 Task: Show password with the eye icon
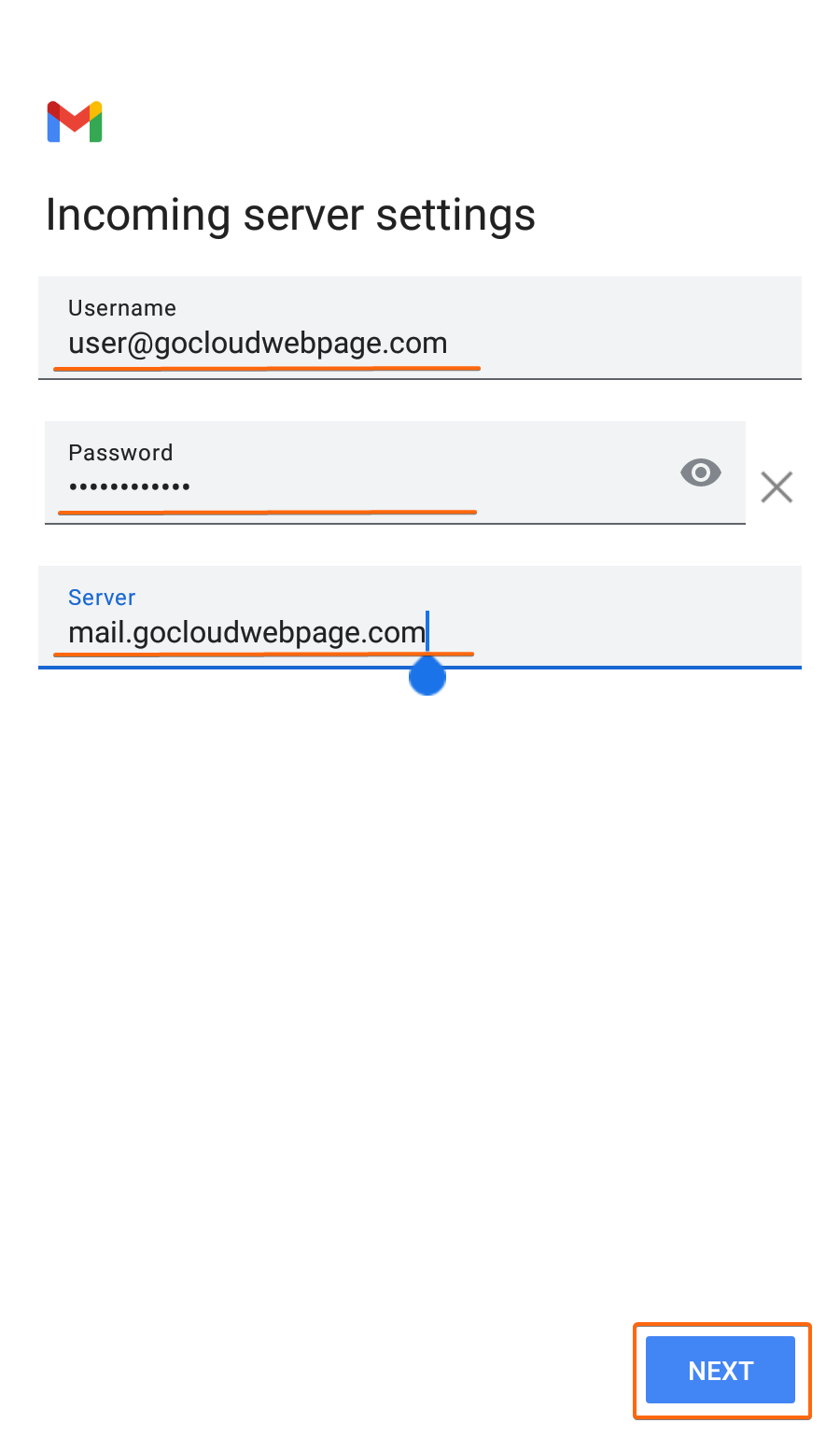[x=701, y=472]
